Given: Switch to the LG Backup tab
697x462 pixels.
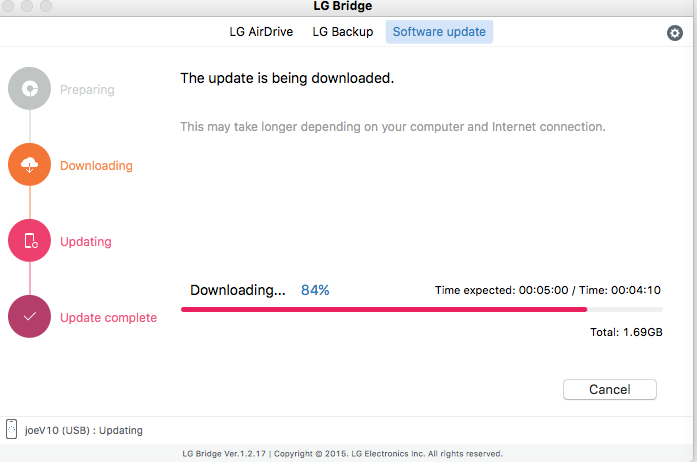Looking at the screenshot, I should tap(343, 32).
